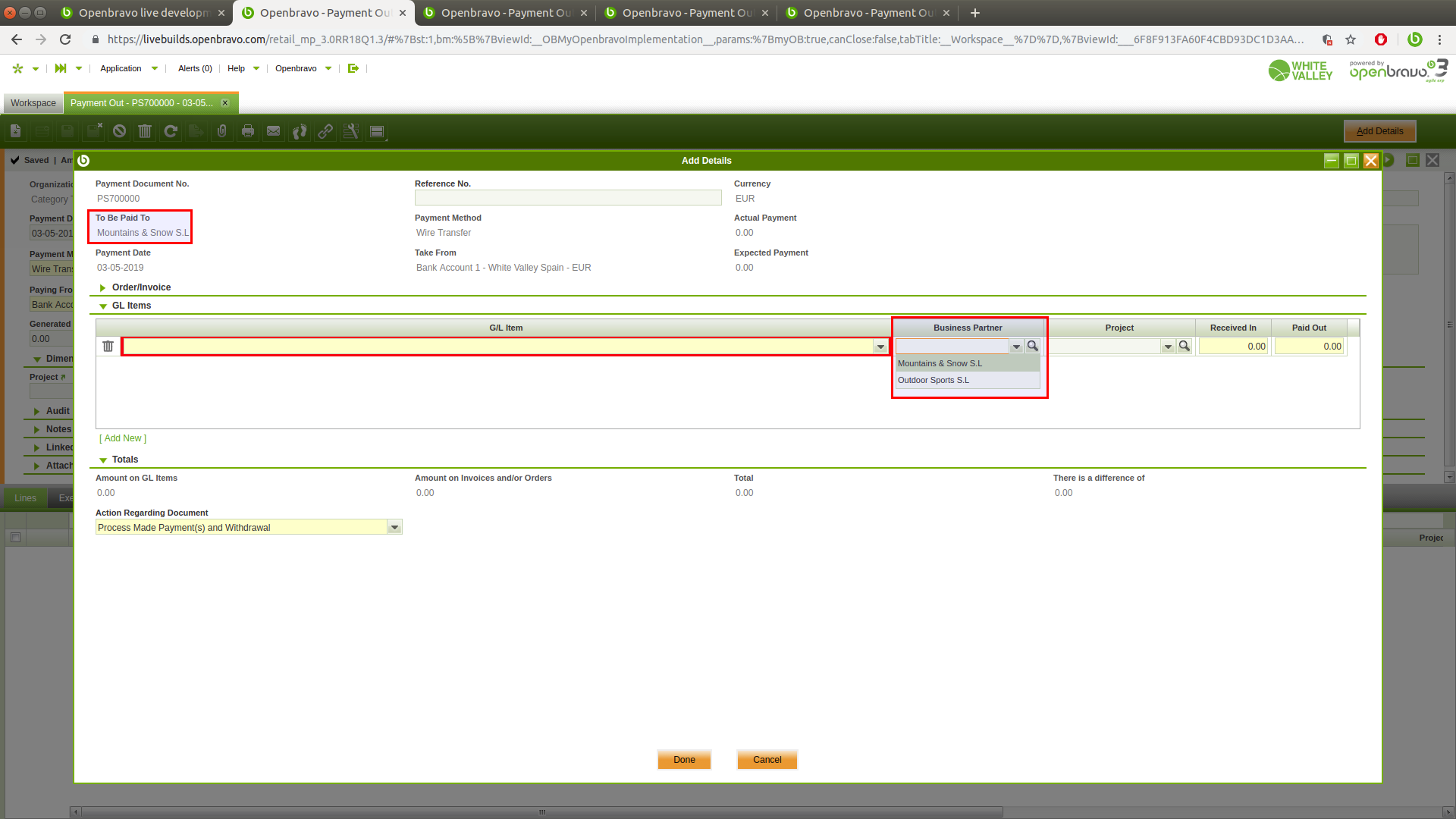The image size is (1456, 819).
Task: Click the print icon in toolbar
Action: tap(247, 131)
